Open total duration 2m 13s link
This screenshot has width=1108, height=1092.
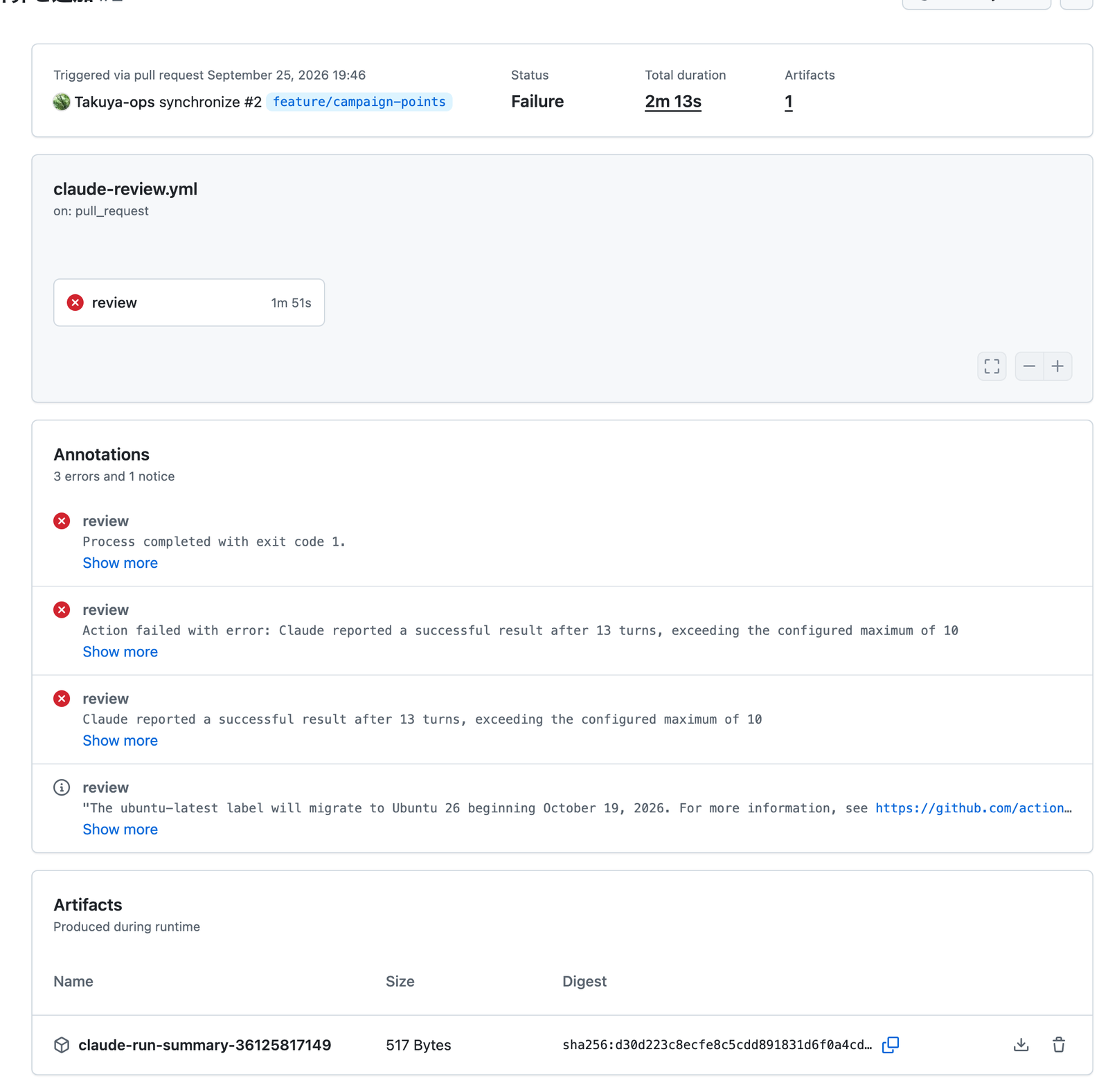[672, 102]
